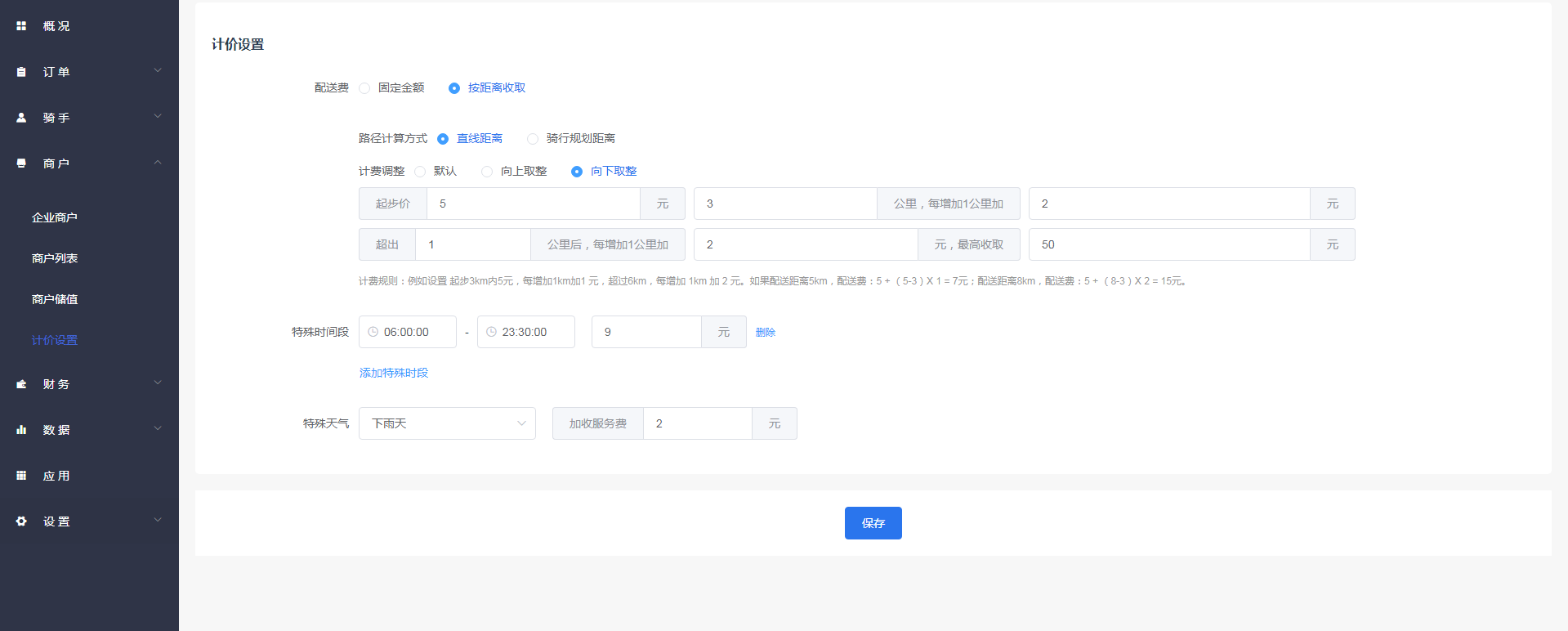The image size is (1568, 631).
Task: Click the 应用 apps grid icon
Action: (x=21, y=476)
